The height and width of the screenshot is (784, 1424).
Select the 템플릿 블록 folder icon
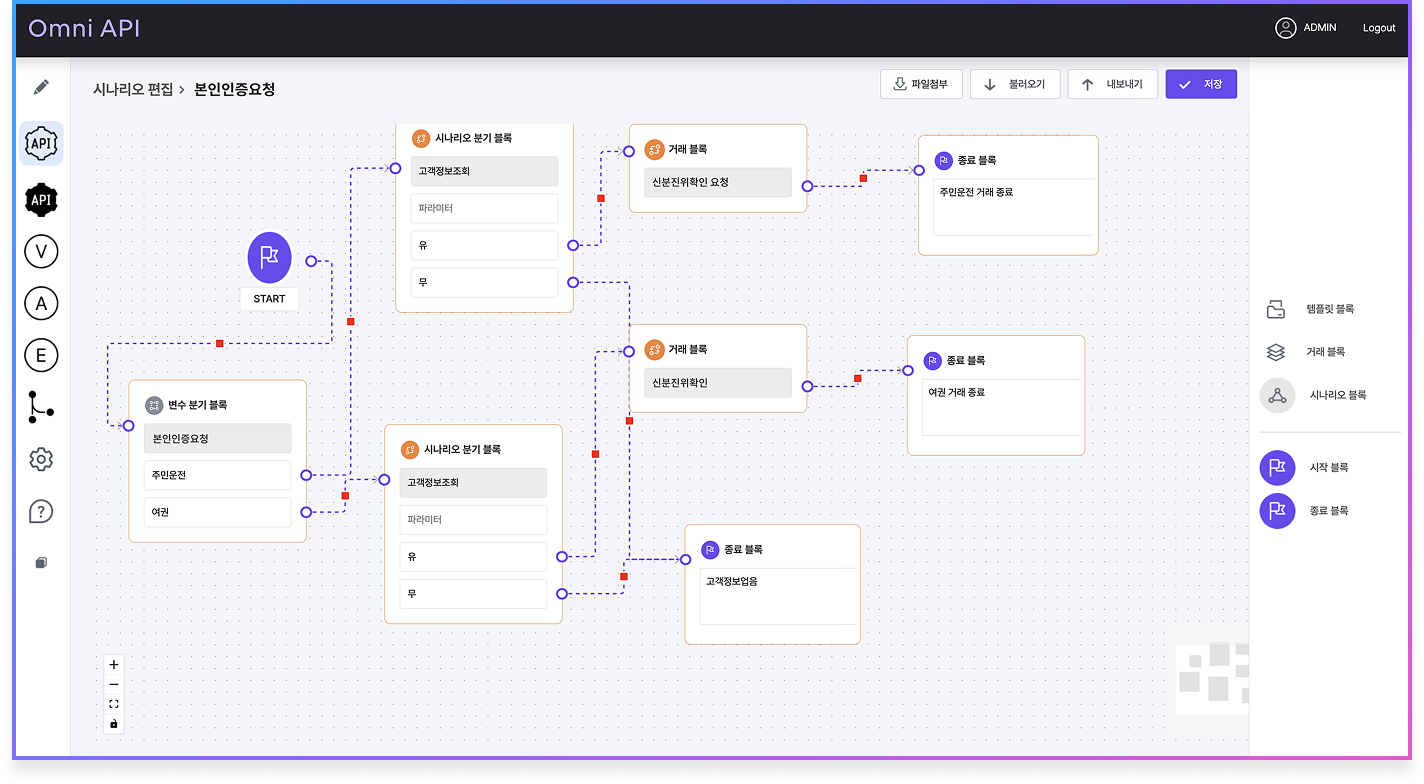click(1276, 309)
